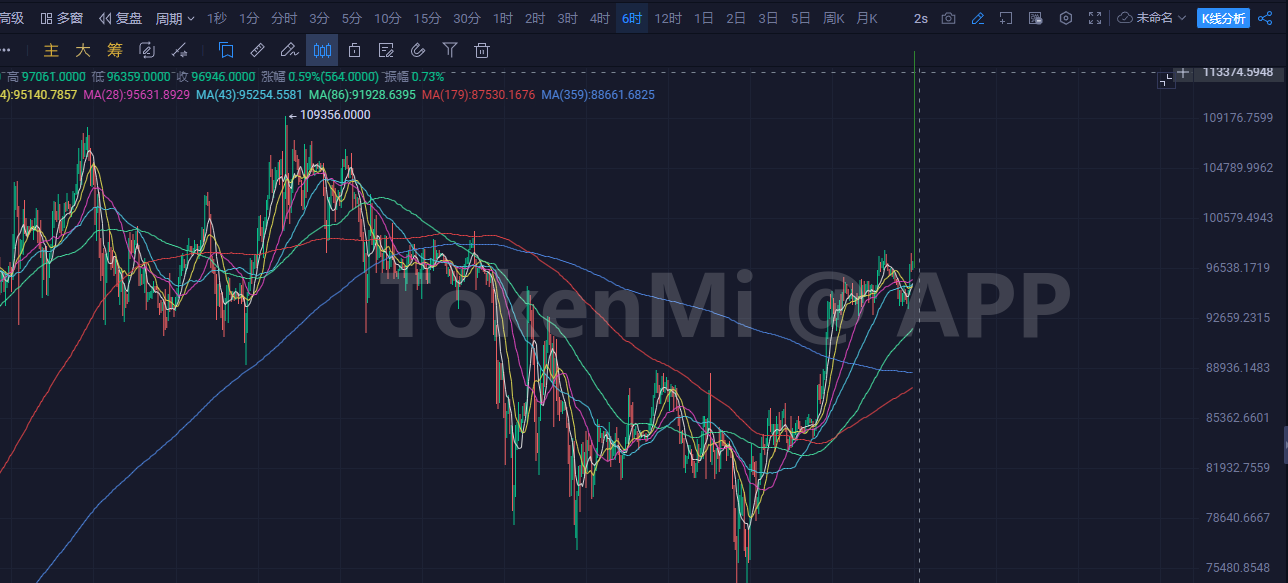Delete drawings with trash icon

pos(482,50)
